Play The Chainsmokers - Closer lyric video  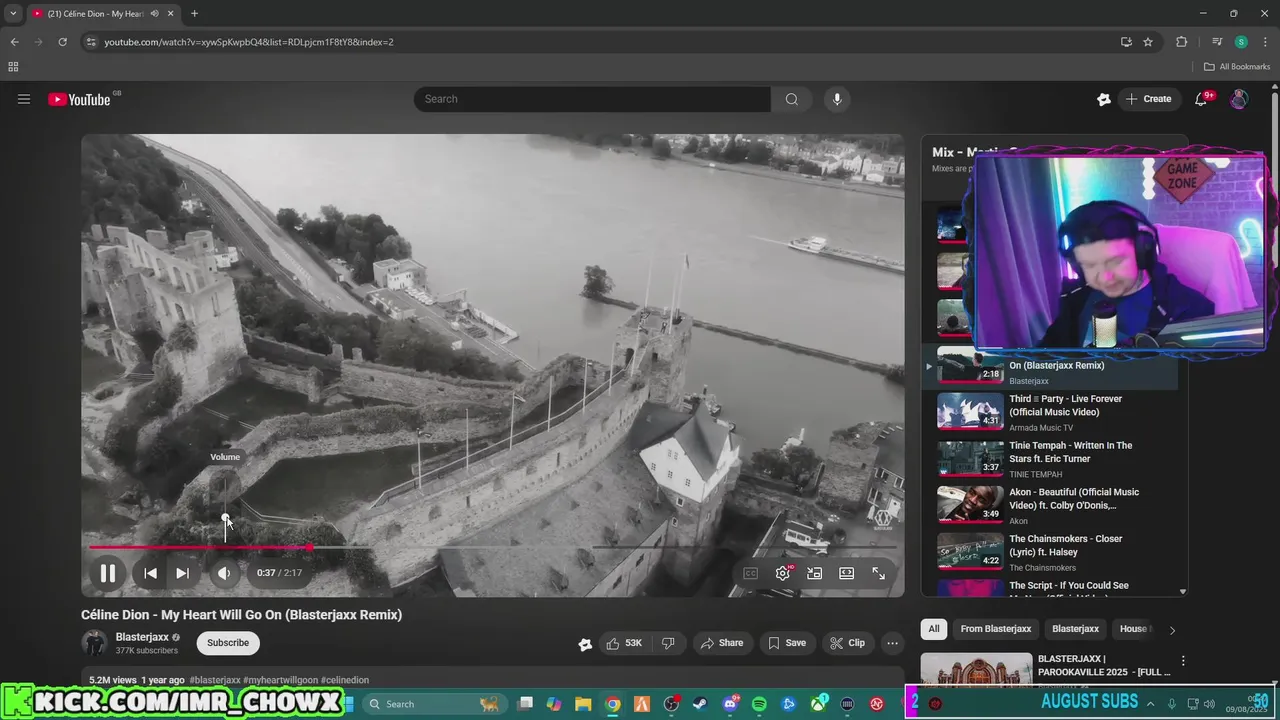[x=1057, y=552]
